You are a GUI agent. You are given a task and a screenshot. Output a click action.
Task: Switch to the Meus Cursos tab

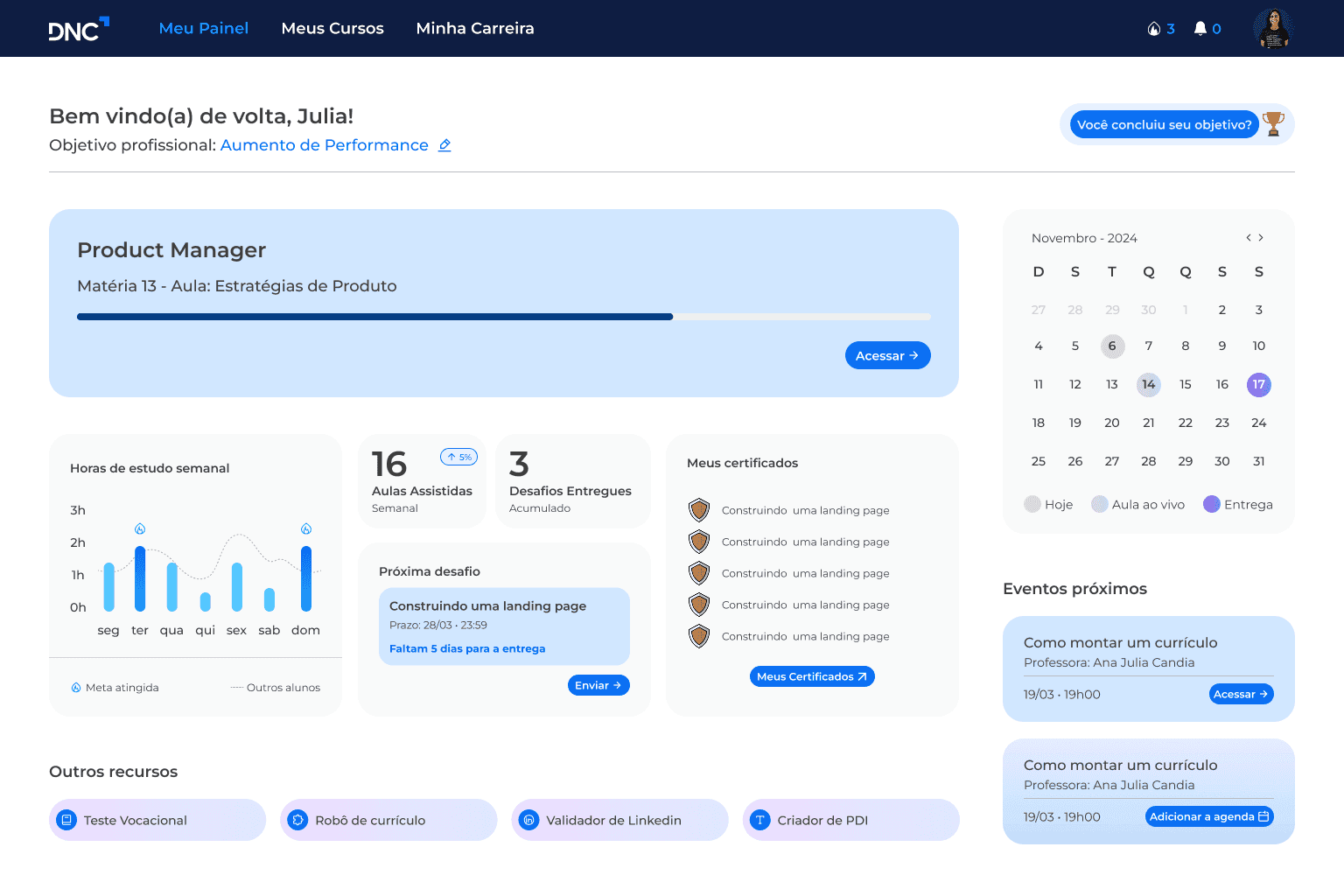(332, 28)
